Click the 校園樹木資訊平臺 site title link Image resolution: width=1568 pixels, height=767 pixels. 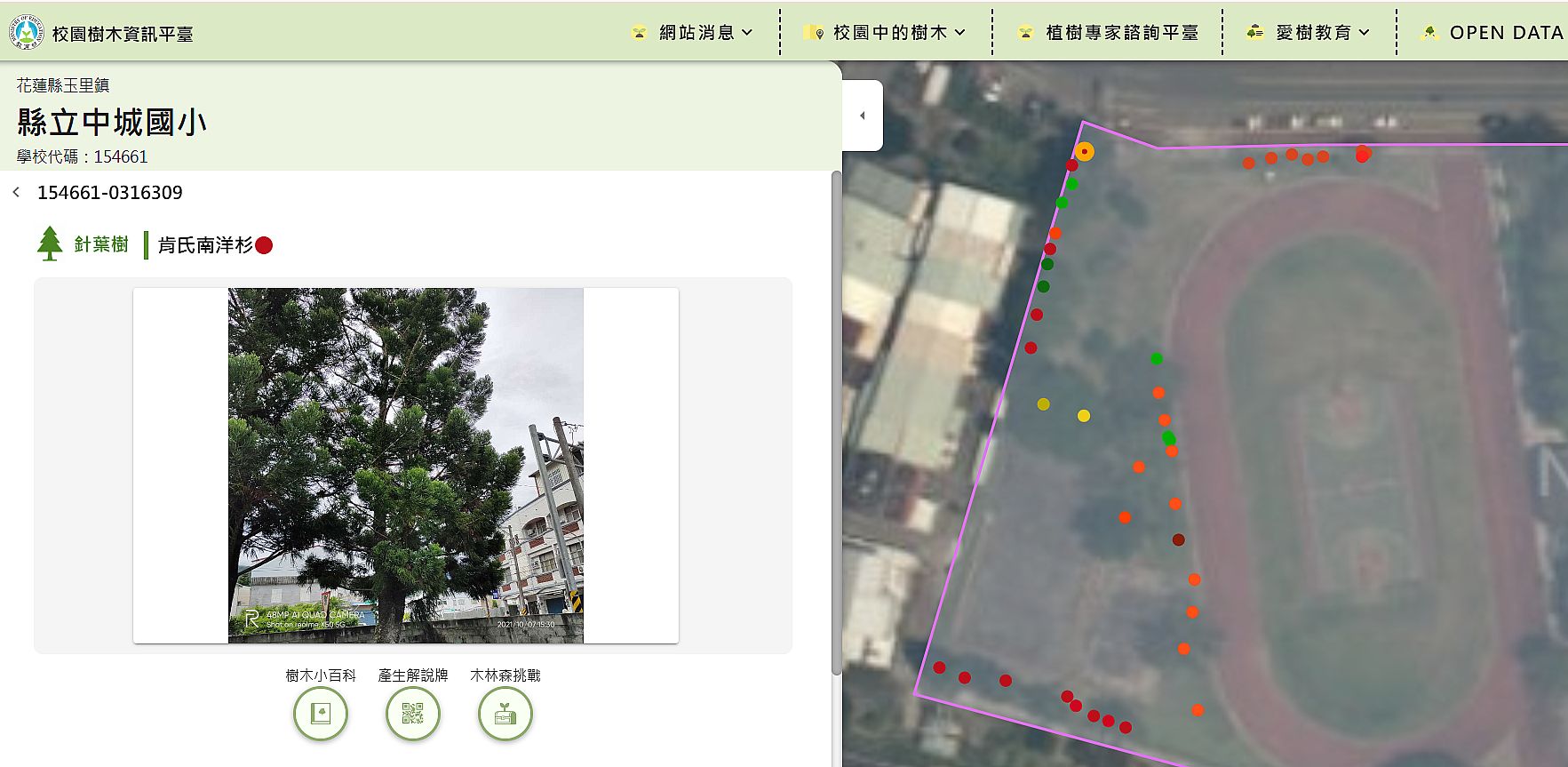point(123,34)
